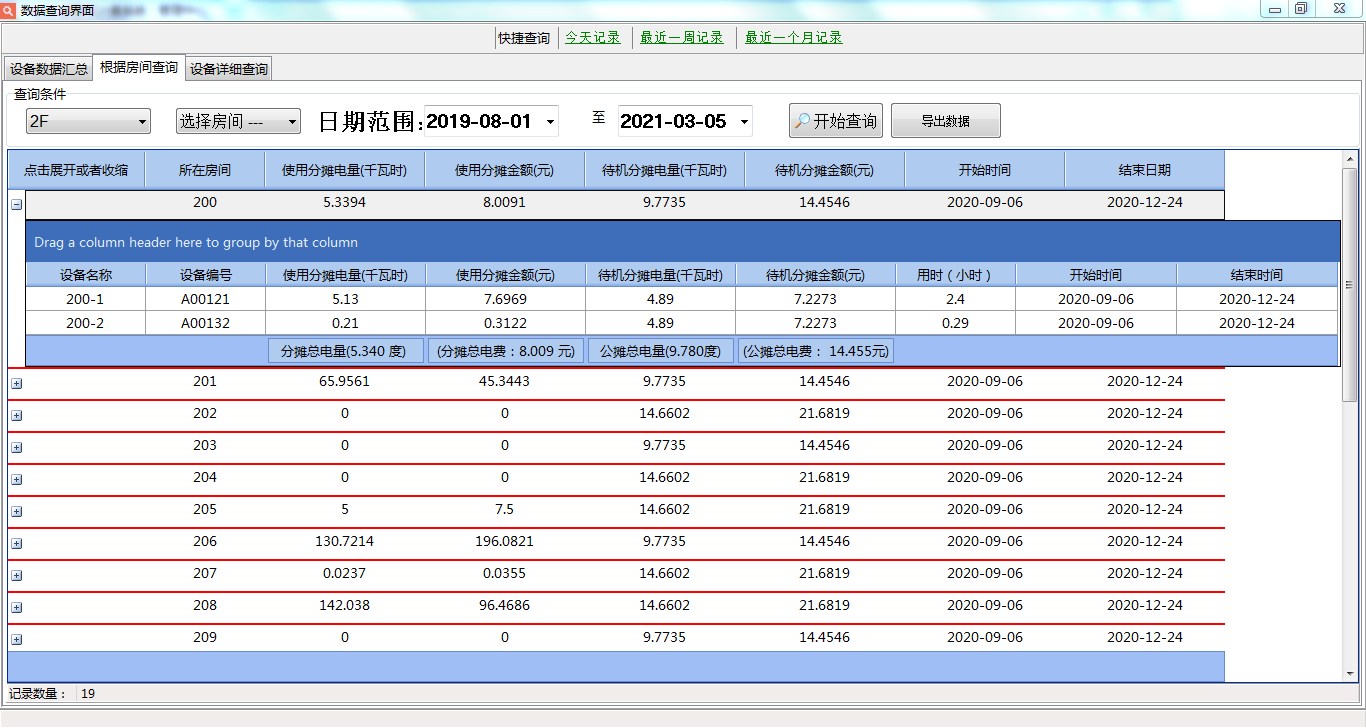Click the vertical scrollbar up arrow

[1349, 160]
